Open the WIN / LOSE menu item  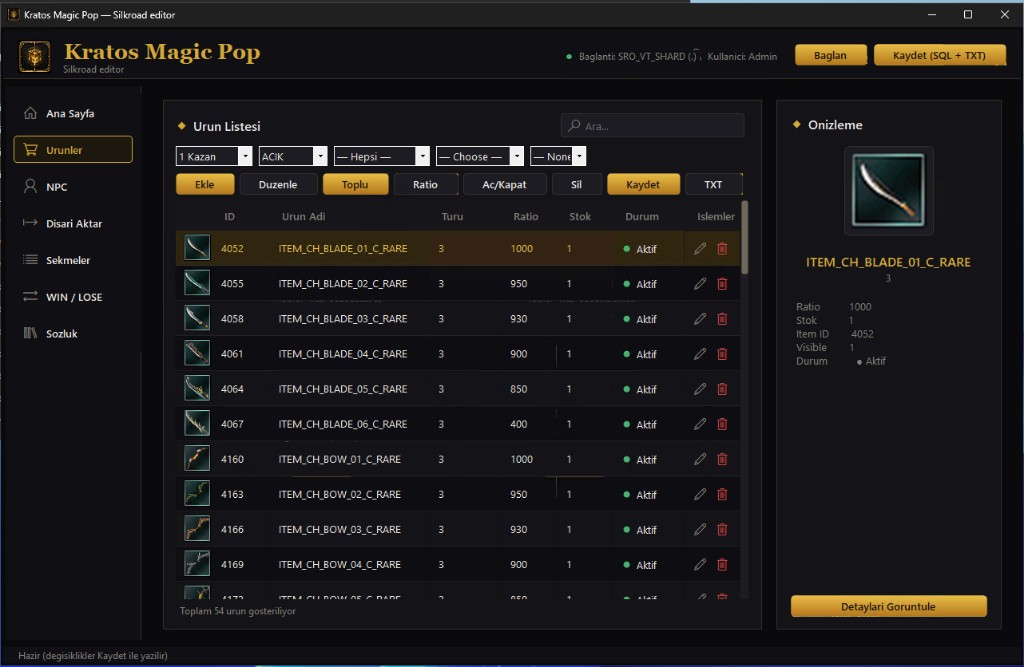pyautogui.click(x=72, y=297)
